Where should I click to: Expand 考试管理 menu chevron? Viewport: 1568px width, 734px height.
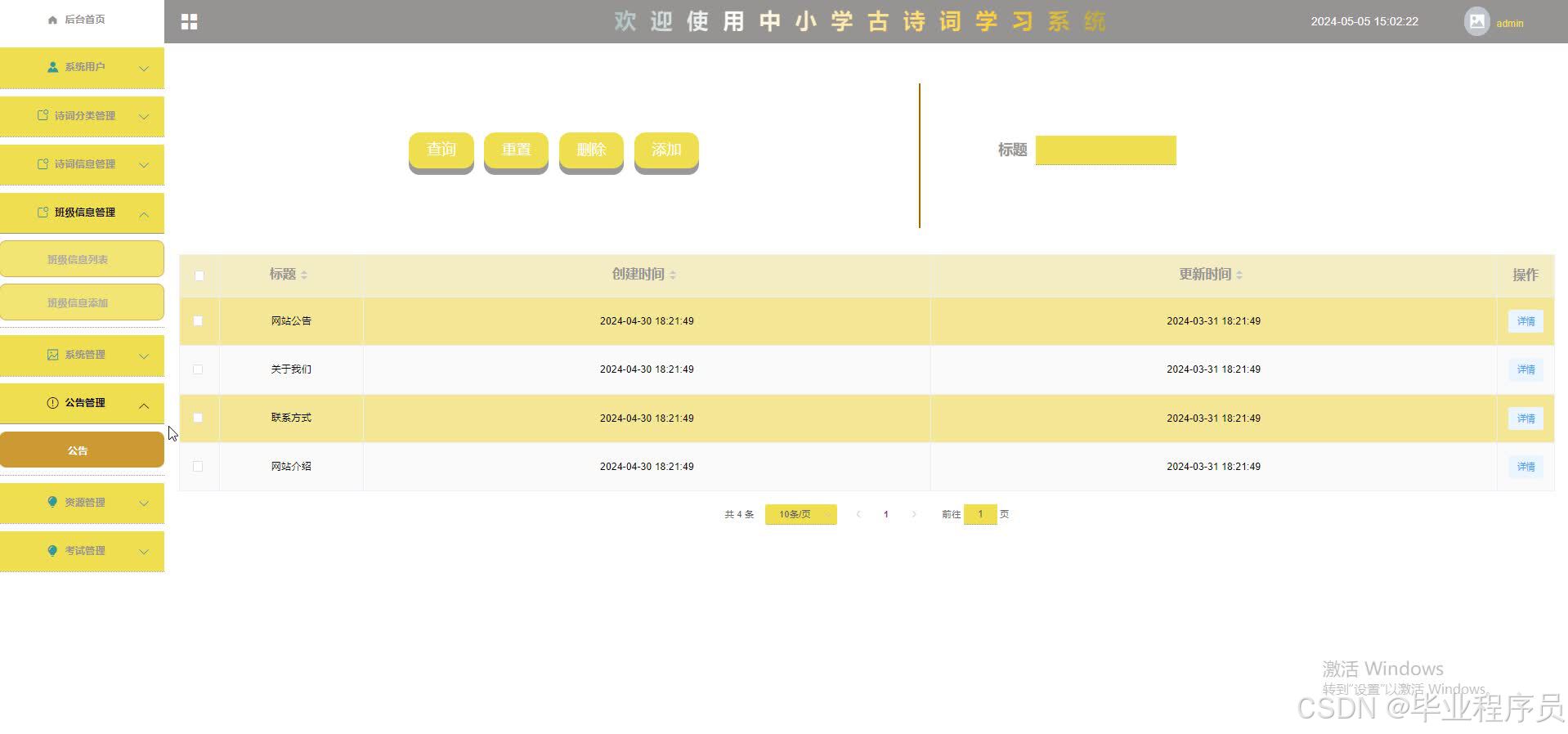tap(144, 552)
